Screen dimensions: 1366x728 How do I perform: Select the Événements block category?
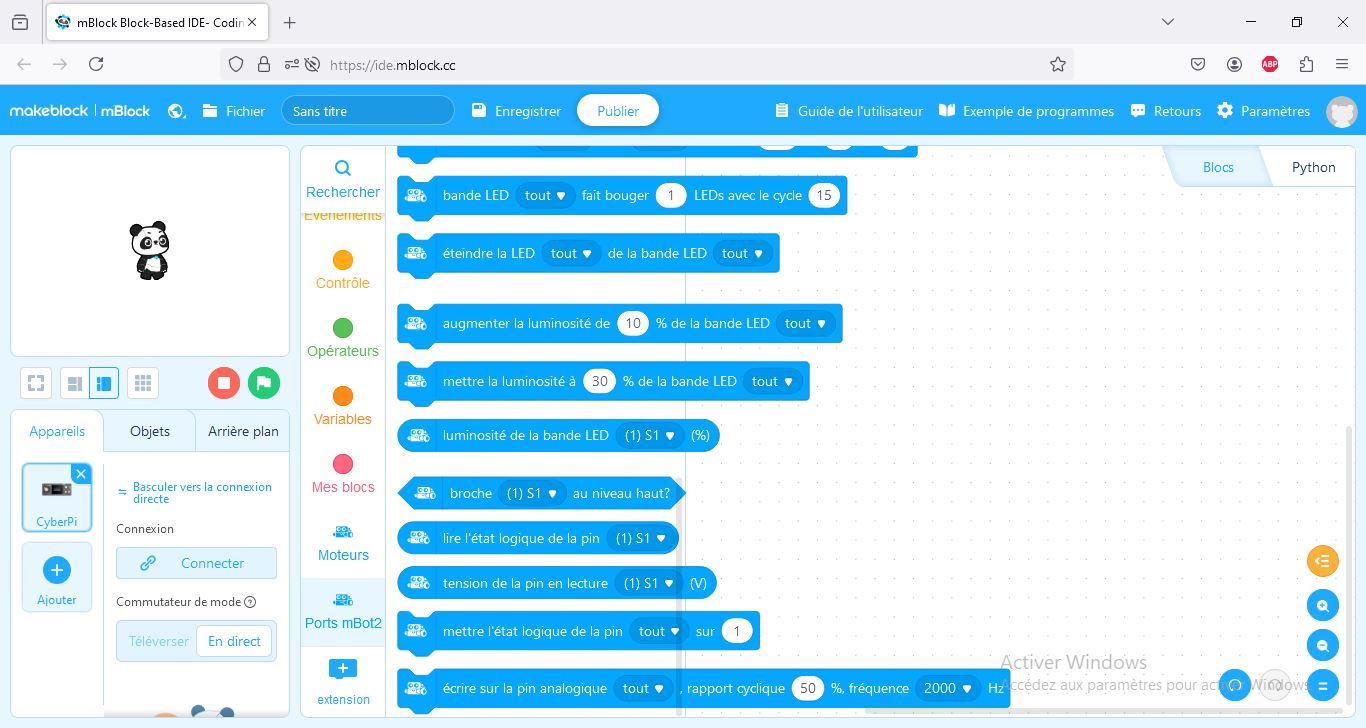[x=342, y=214]
